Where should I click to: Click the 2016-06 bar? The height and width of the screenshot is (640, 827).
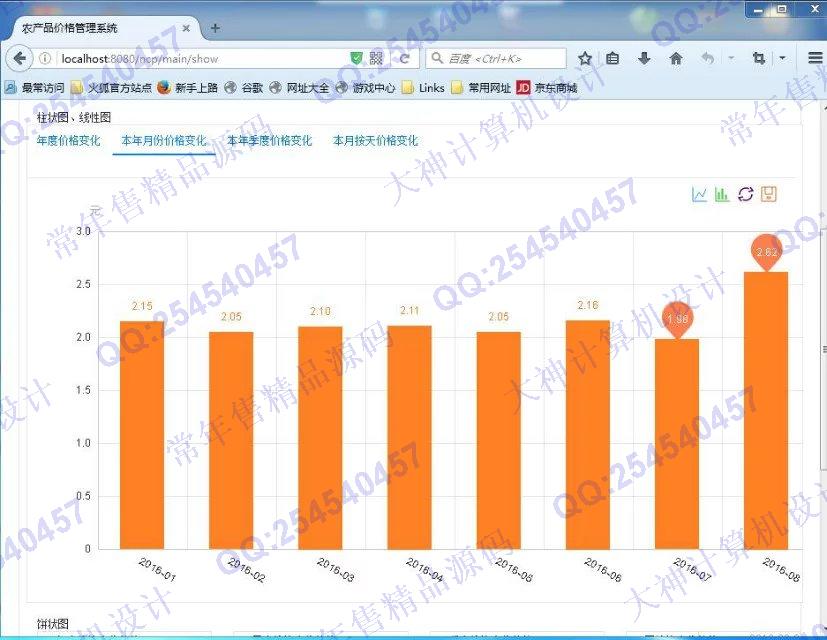pyautogui.click(x=588, y=435)
